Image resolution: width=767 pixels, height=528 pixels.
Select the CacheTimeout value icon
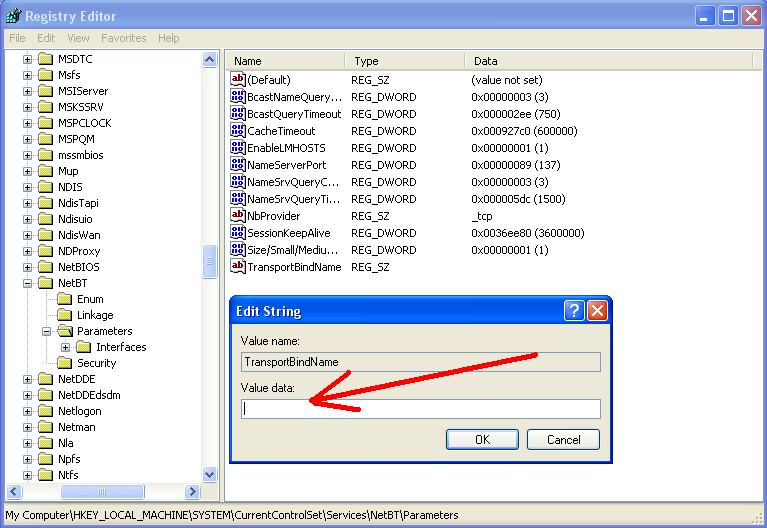(238, 131)
